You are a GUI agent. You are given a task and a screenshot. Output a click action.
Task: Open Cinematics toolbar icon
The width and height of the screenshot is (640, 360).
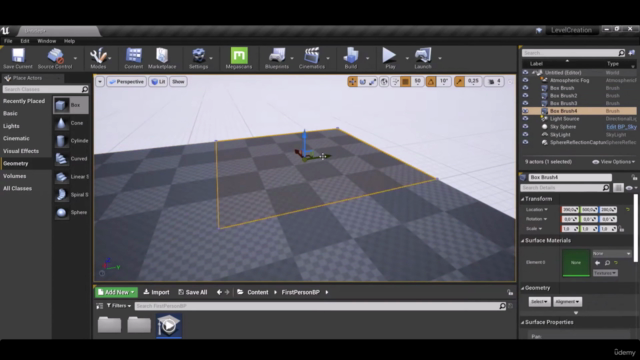pyautogui.click(x=312, y=58)
